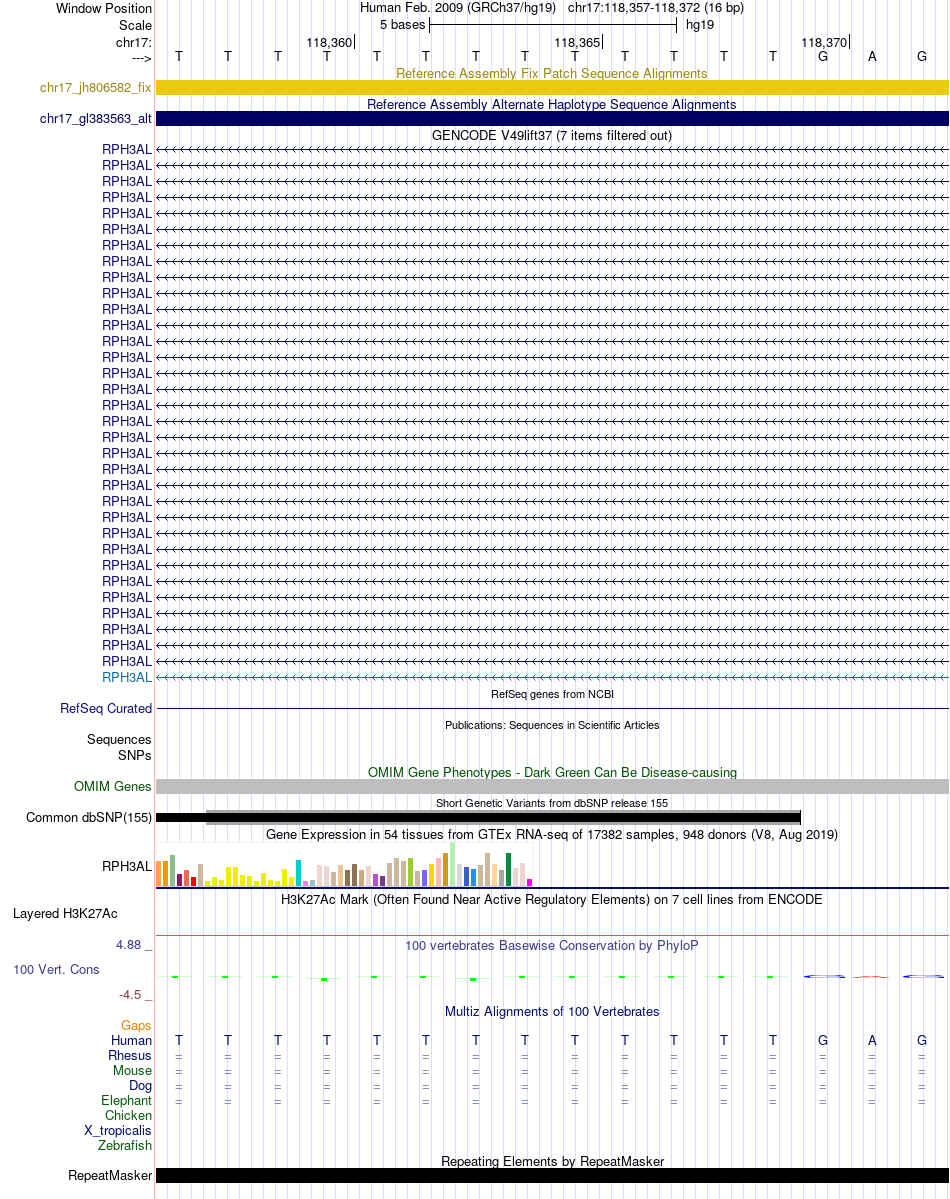
Task: Click the RefSeq Curated track label
Action: click(106, 709)
